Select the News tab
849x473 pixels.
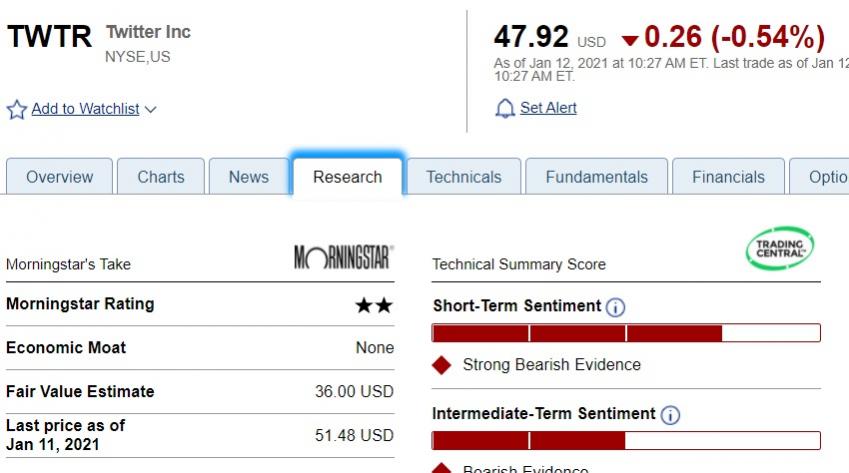248,177
